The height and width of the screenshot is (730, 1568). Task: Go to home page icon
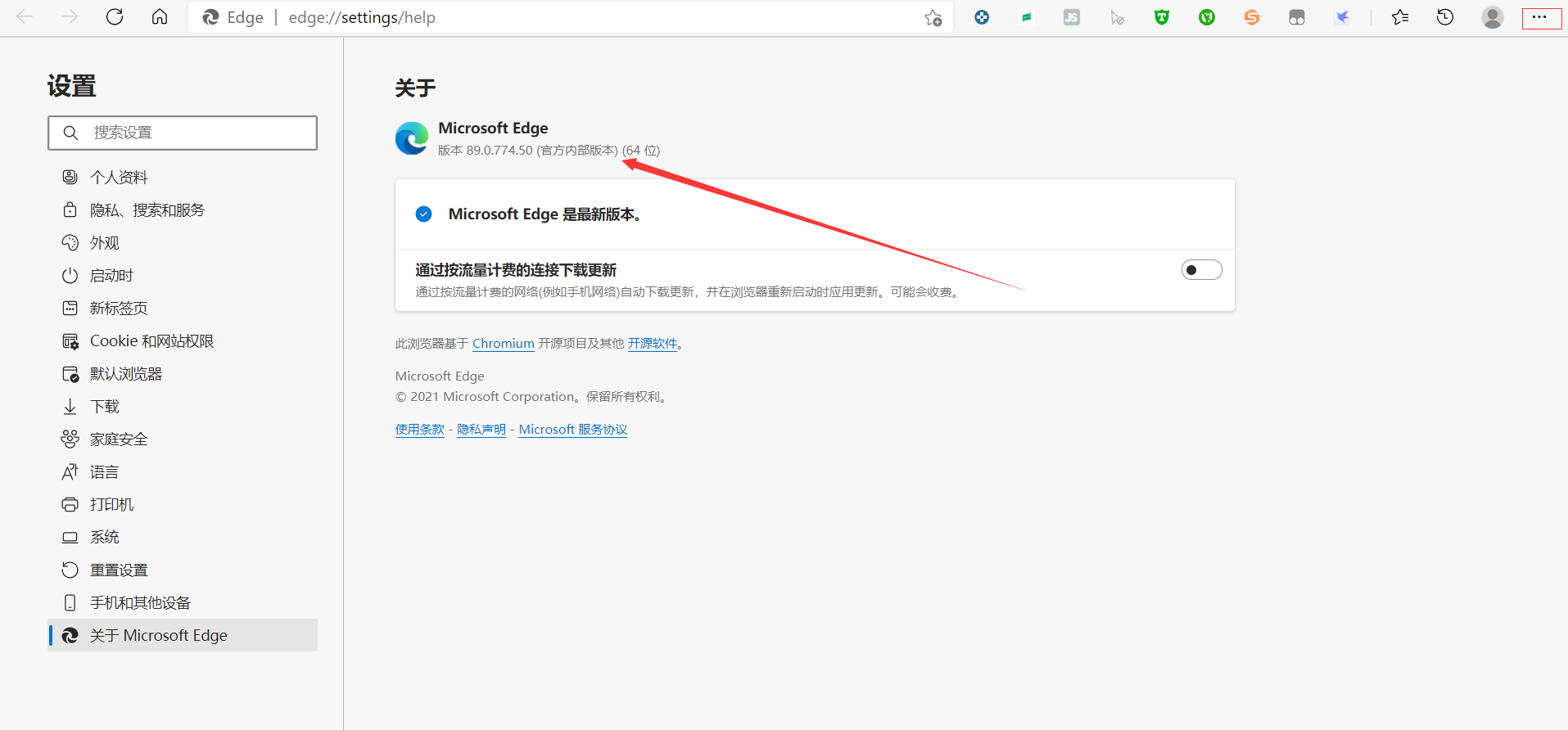160,17
